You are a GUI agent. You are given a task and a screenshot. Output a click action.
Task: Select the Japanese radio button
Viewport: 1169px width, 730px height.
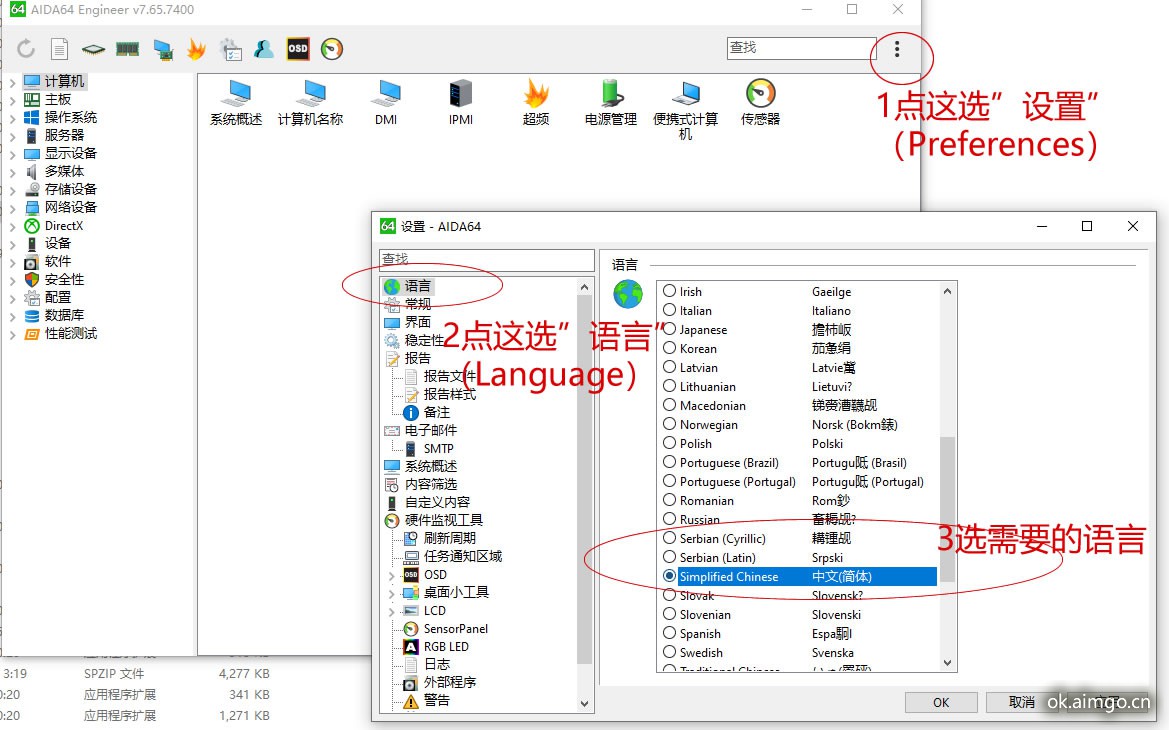click(669, 330)
